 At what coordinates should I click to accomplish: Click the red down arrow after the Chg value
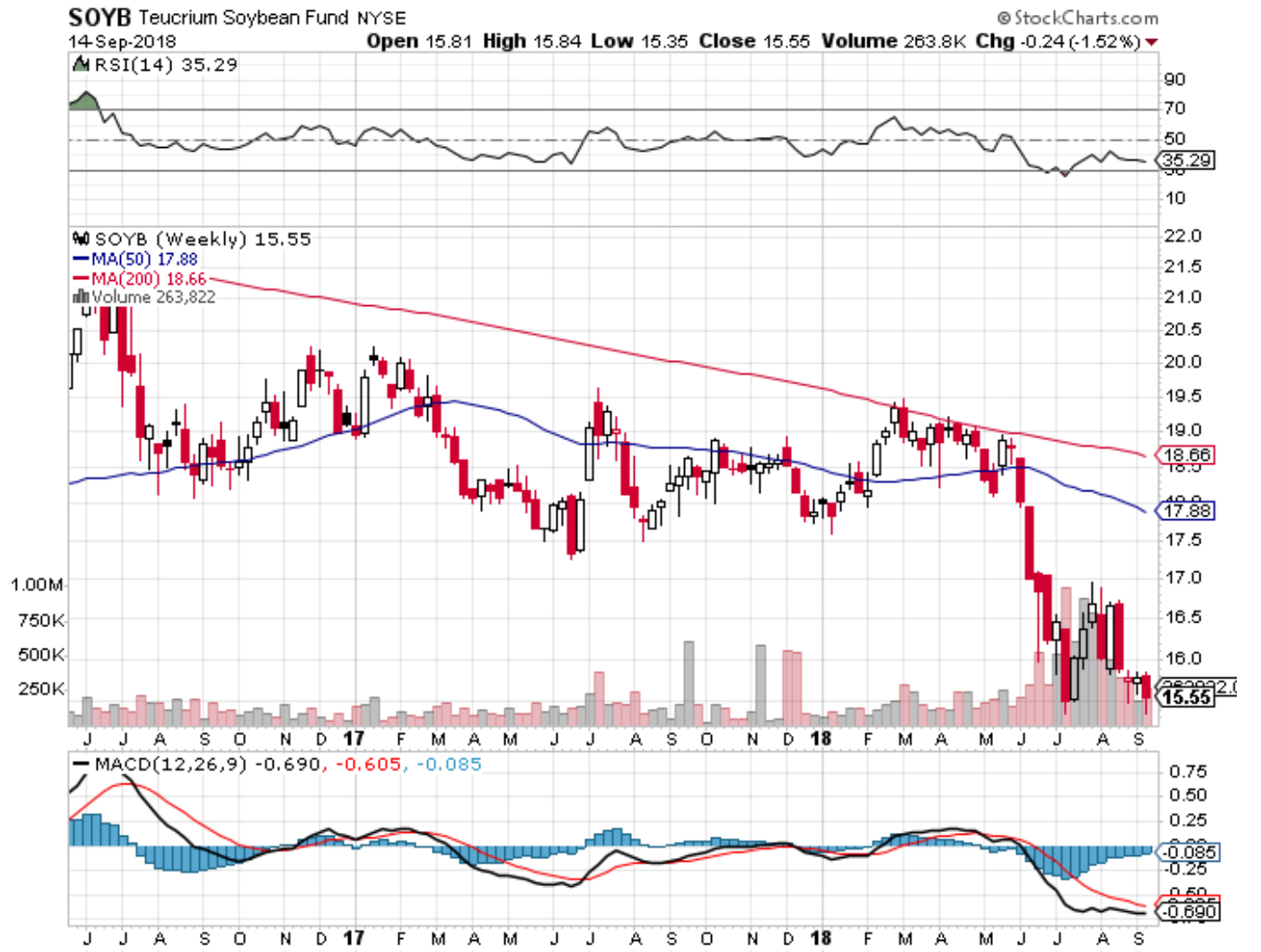1152,42
